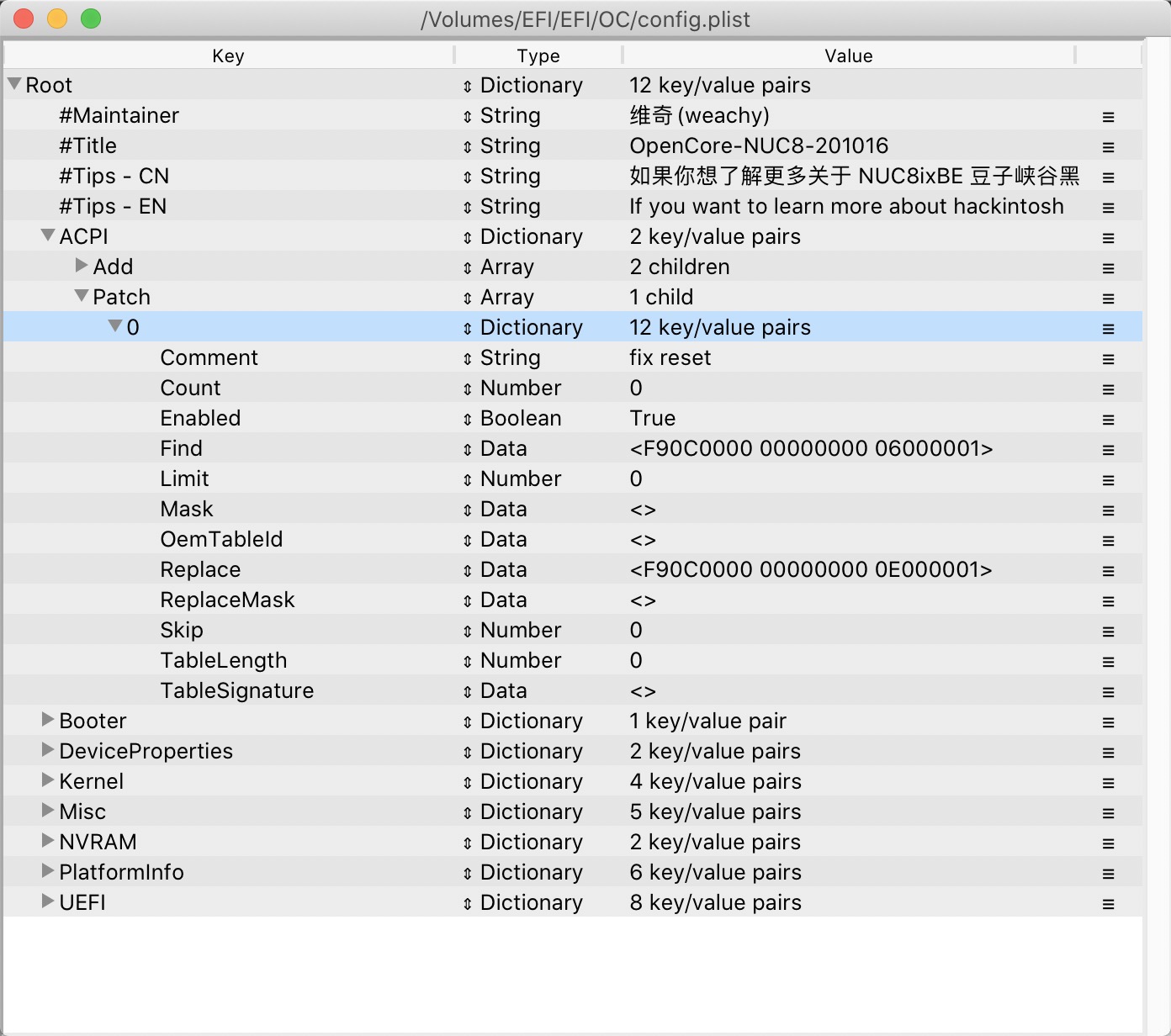Click the menu icon on the Replace row
This screenshot has width=1171, height=1036.
[x=1109, y=569]
